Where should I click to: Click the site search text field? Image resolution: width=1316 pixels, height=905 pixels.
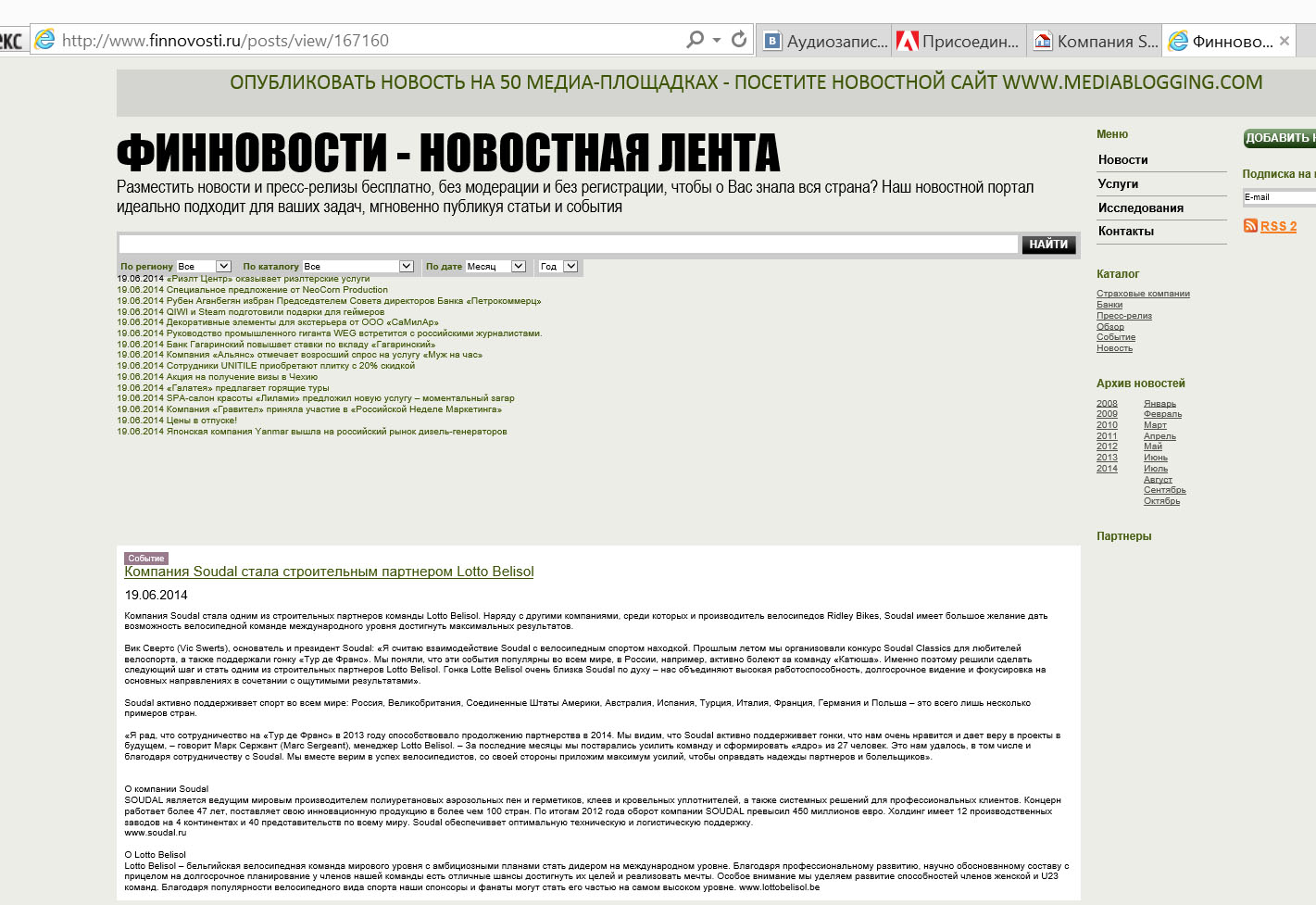pos(568,244)
